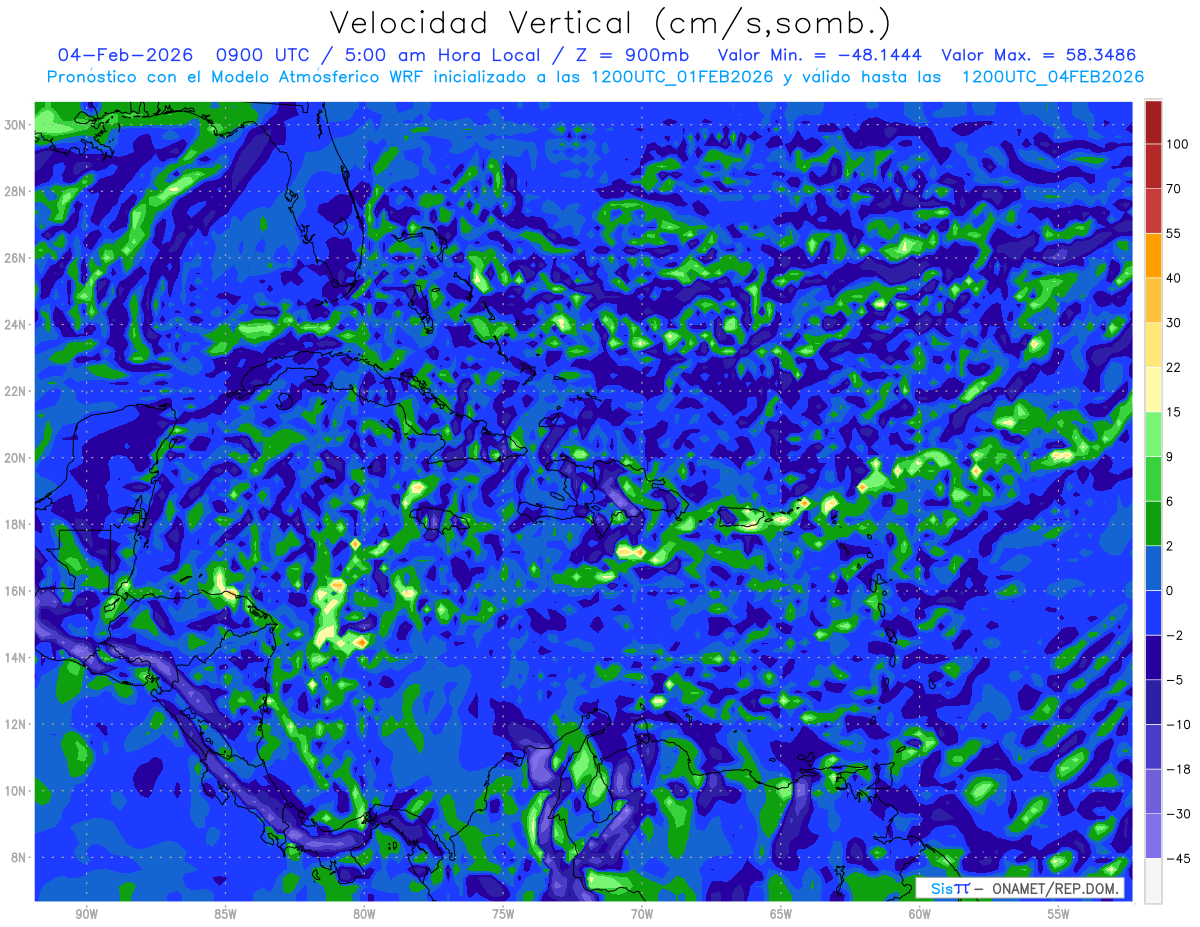The image size is (1200, 927).
Task: Pick the light green swatch between 9 and 15
Action: click(x=1153, y=434)
